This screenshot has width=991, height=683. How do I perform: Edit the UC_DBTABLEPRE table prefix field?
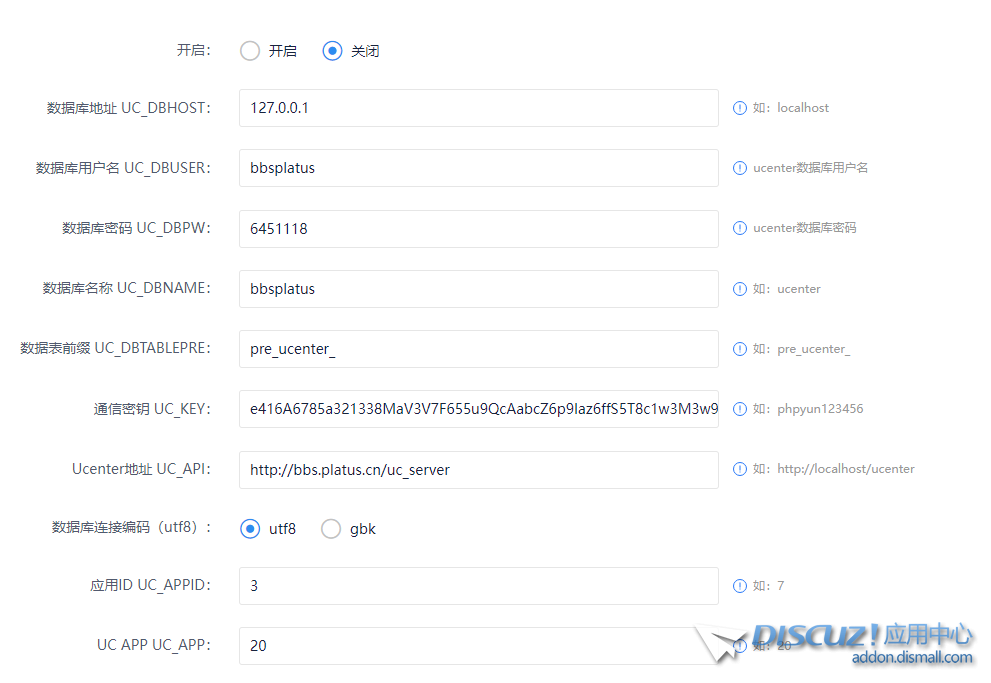tap(478, 349)
